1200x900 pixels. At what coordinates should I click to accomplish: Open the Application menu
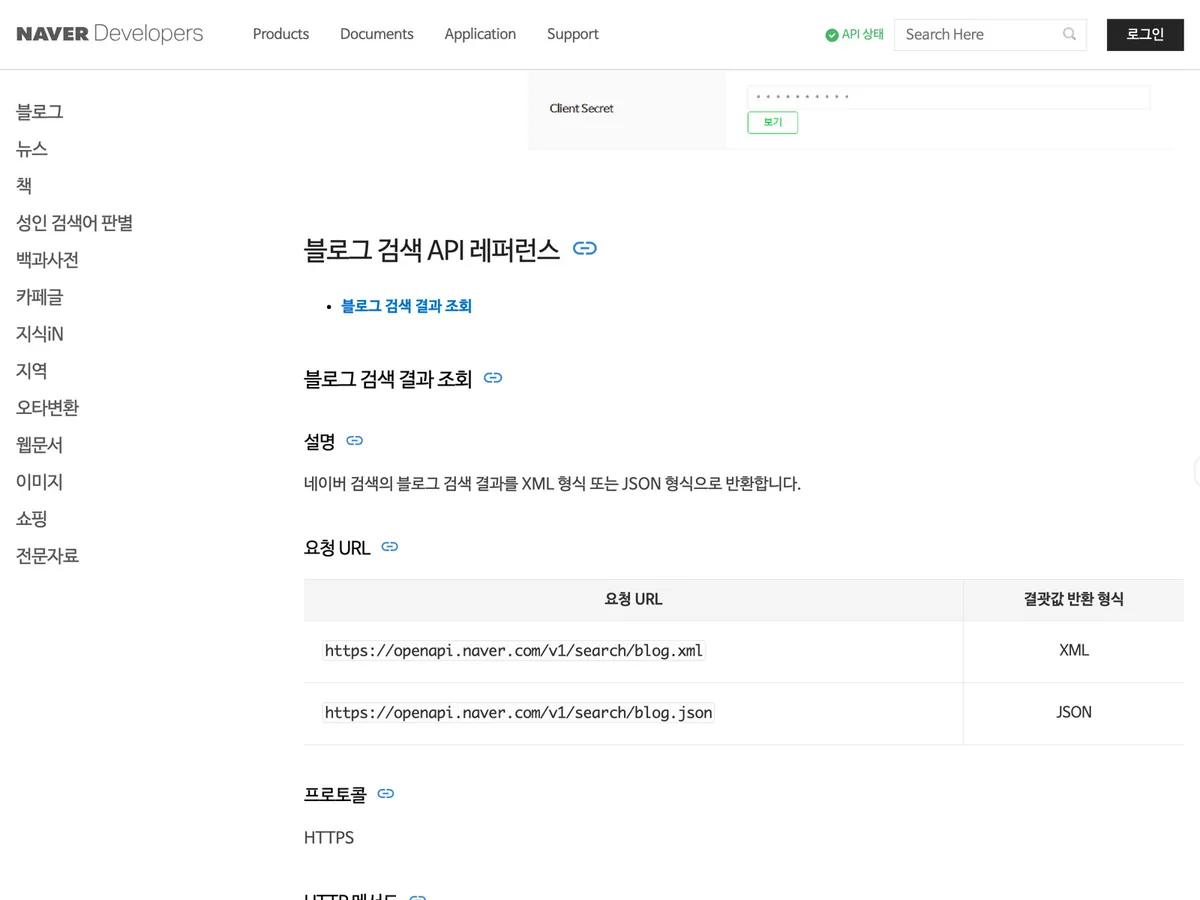(480, 34)
